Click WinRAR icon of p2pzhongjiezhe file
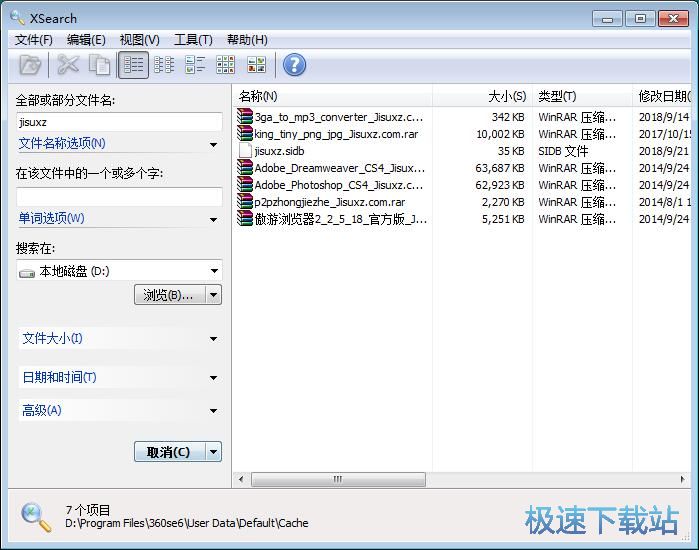This screenshot has height=550, width=699. [245, 201]
